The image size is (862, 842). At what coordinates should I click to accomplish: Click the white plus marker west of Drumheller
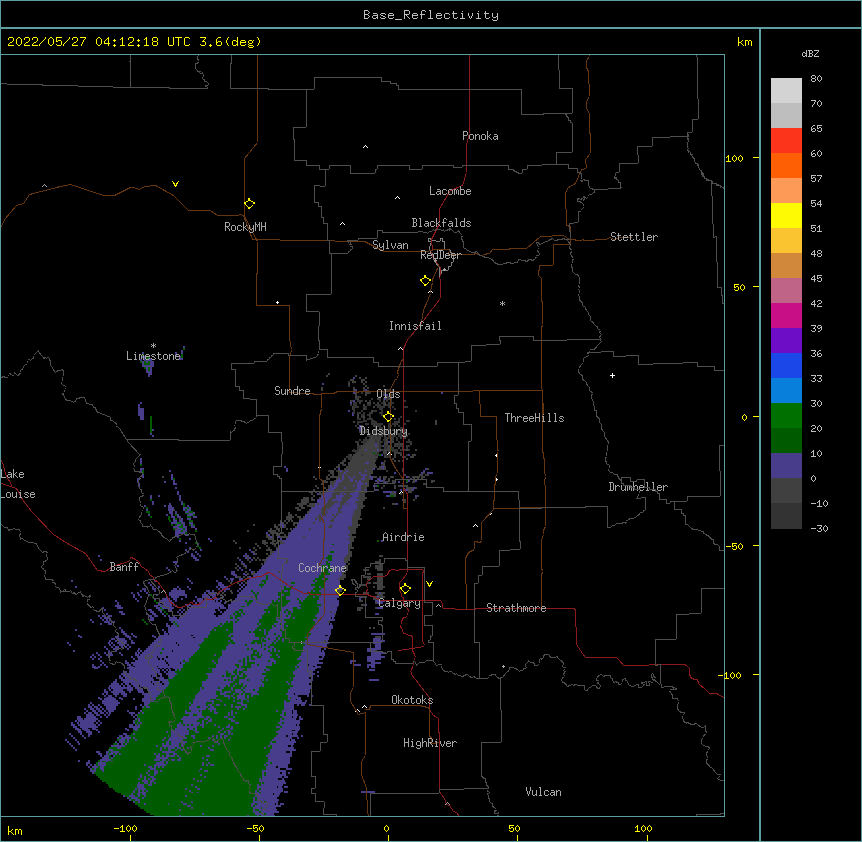(x=612, y=375)
